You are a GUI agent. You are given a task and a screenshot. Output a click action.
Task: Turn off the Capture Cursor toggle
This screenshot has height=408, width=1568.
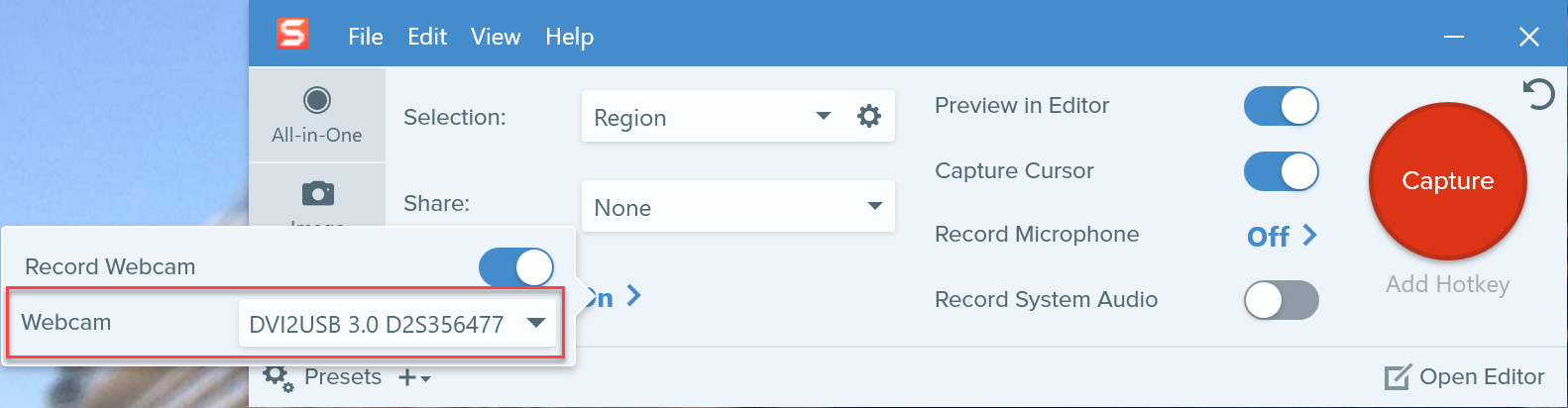click(1281, 171)
